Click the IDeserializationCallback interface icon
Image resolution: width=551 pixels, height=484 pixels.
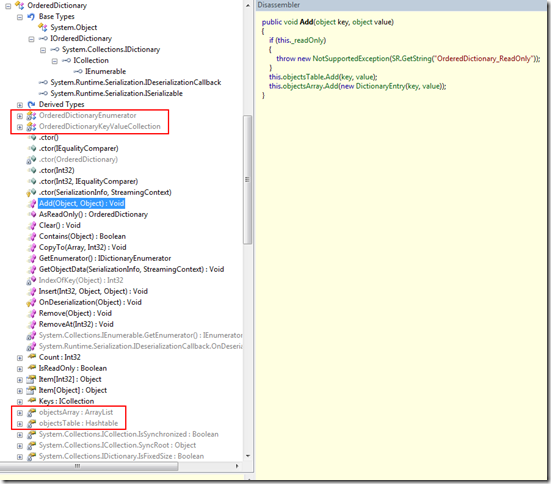click(43, 82)
